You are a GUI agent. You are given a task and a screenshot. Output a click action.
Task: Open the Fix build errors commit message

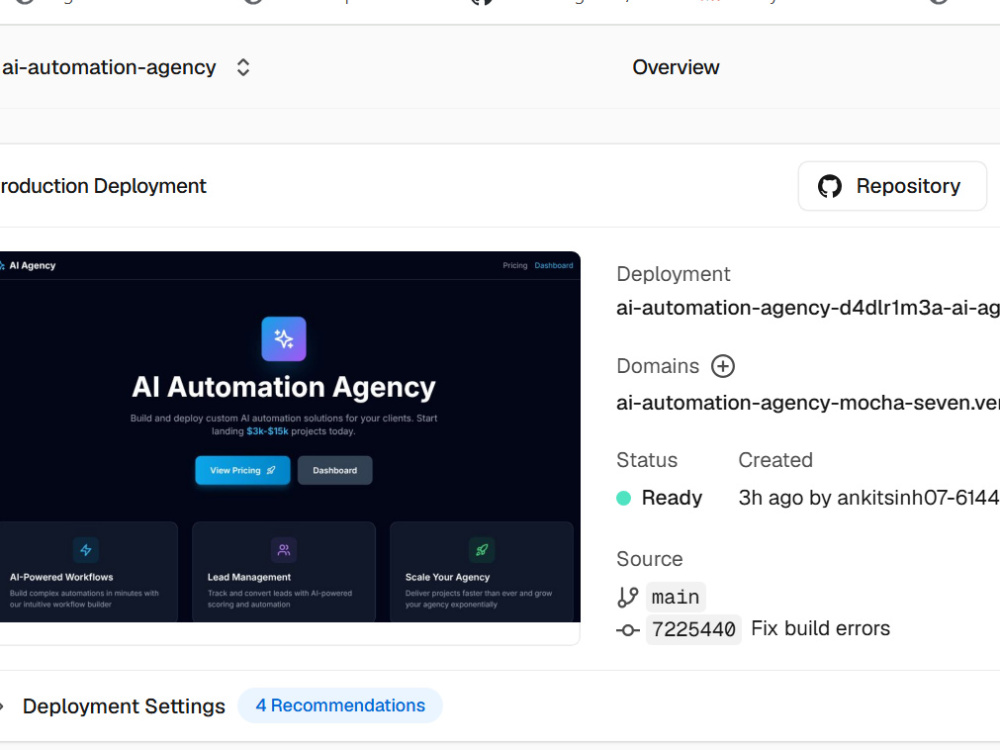pyautogui.click(x=820, y=629)
